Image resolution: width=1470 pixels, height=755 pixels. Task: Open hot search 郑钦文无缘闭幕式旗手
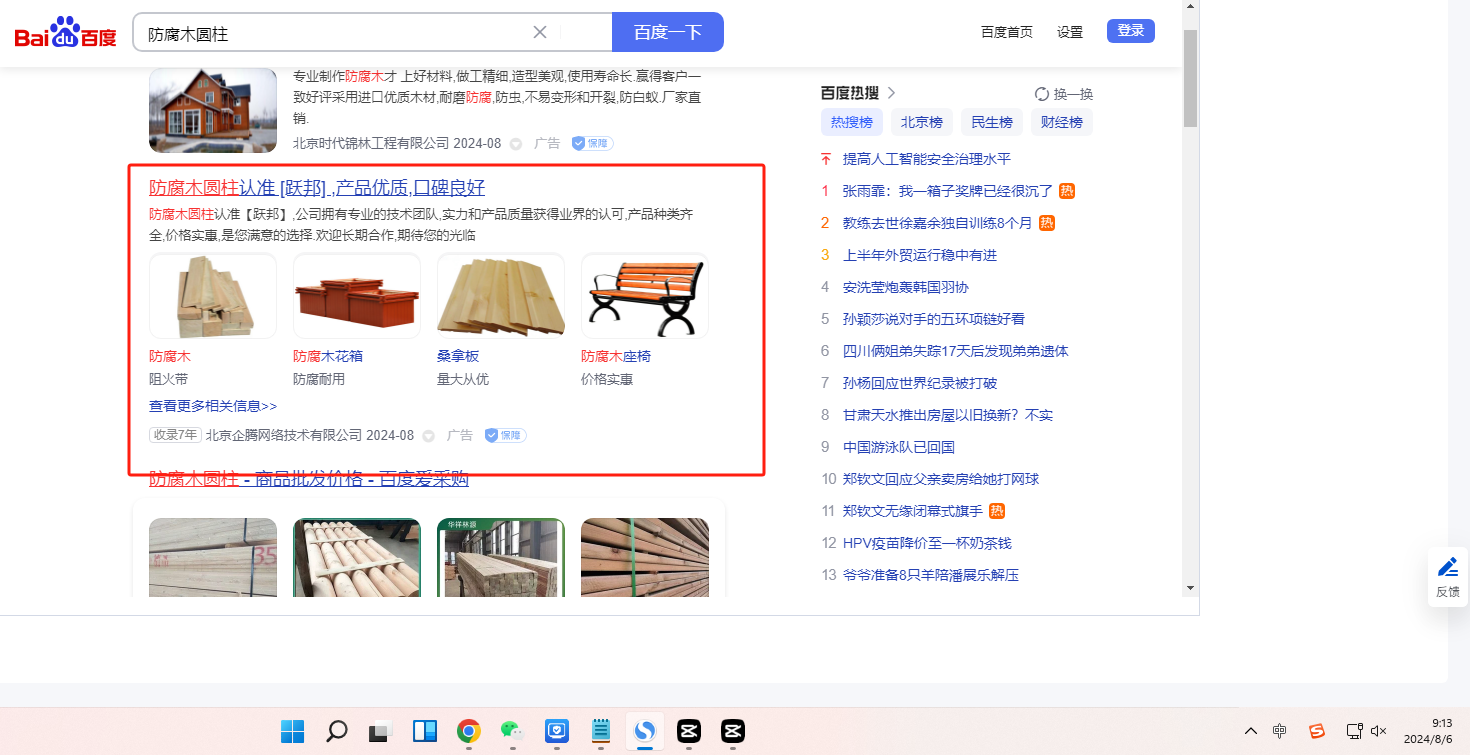[913, 511]
